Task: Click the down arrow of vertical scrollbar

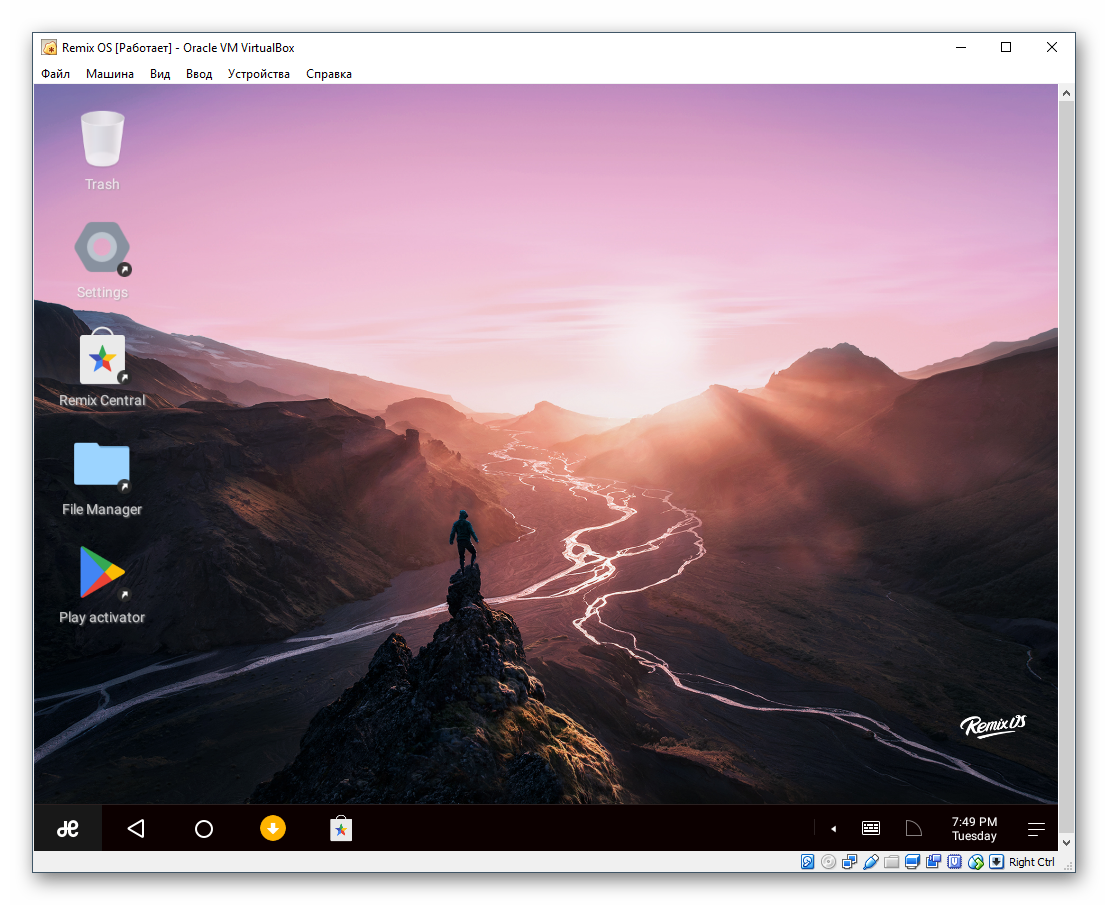Action: tap(1066, 843)
